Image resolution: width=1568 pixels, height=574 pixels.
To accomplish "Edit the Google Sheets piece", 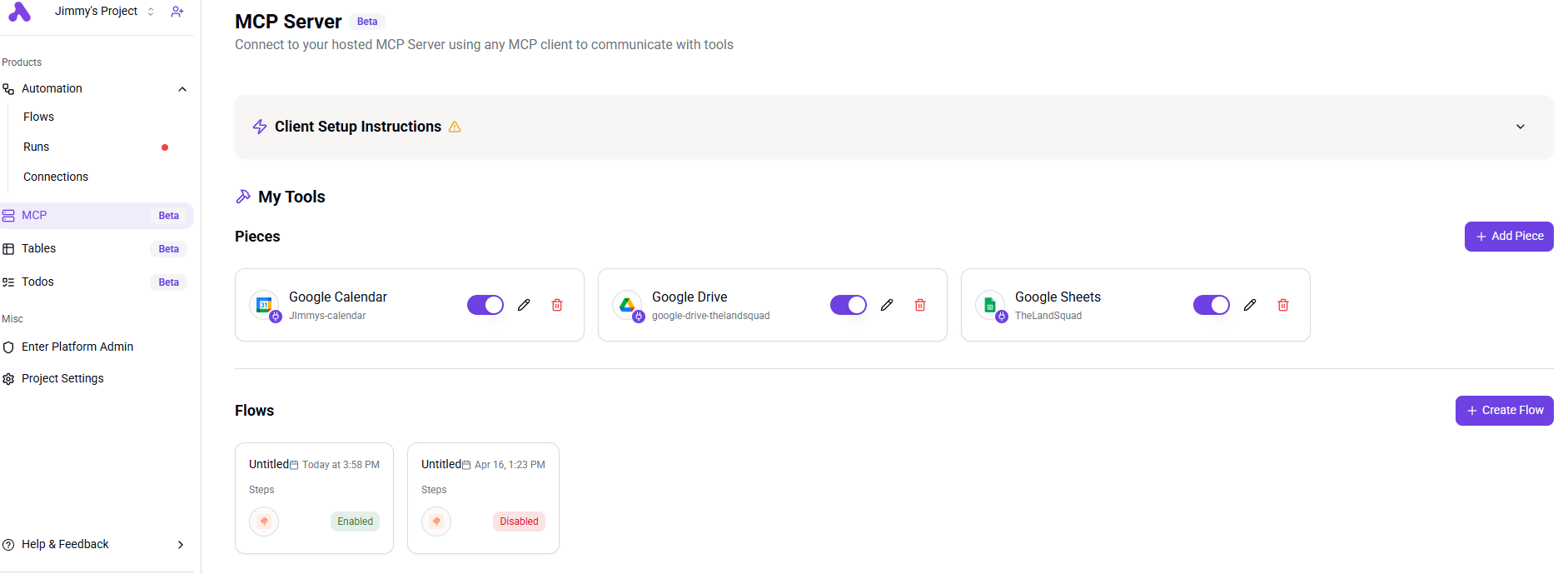I will (1250, 305).
